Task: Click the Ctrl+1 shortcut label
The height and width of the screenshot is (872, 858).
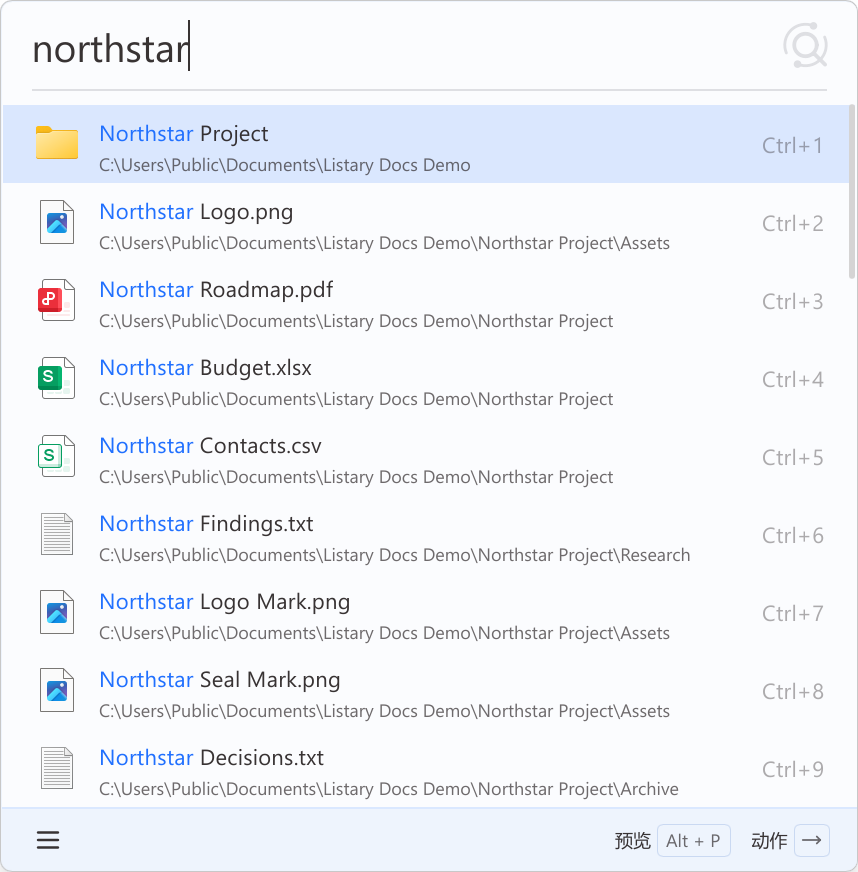Action: (792, 146)
